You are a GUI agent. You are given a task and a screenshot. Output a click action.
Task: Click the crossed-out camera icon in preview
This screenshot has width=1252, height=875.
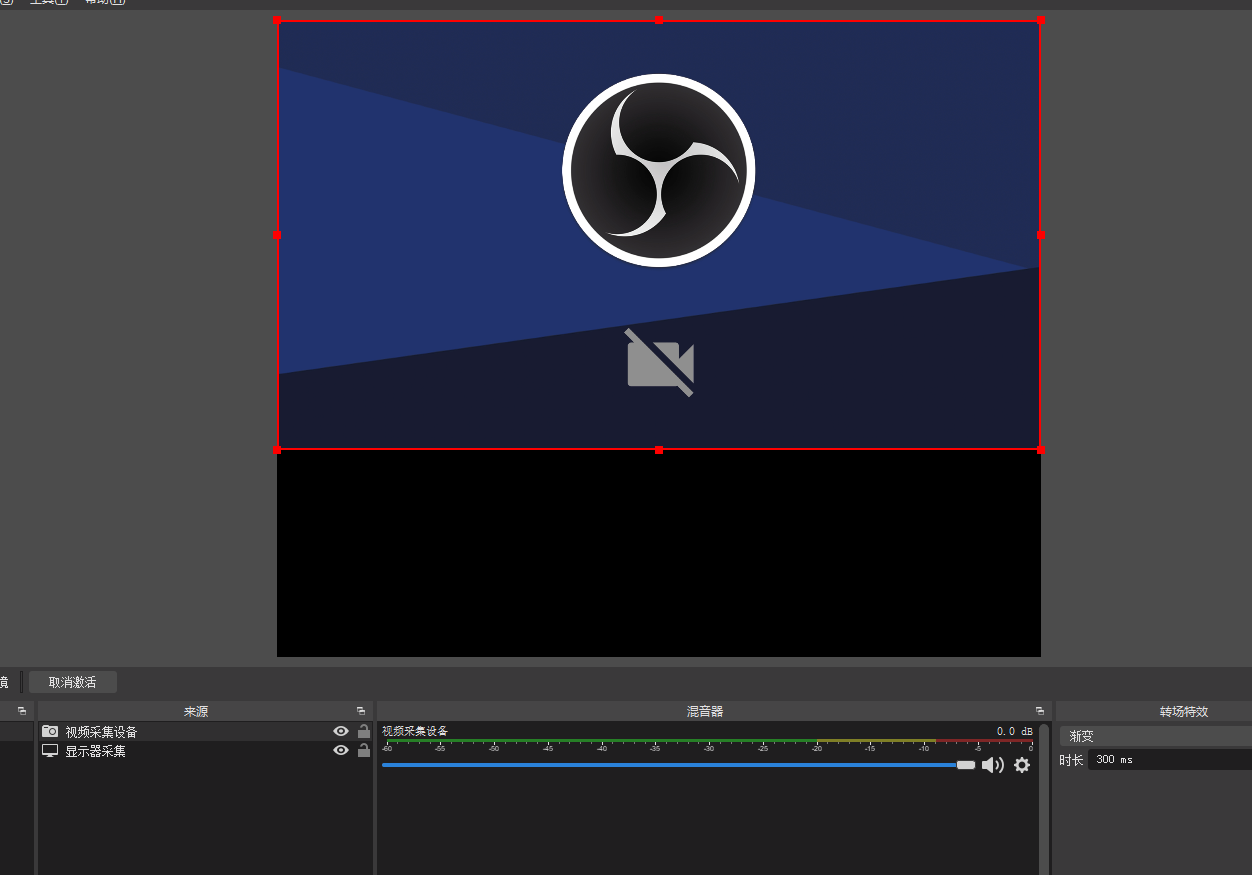pos(660,363)
